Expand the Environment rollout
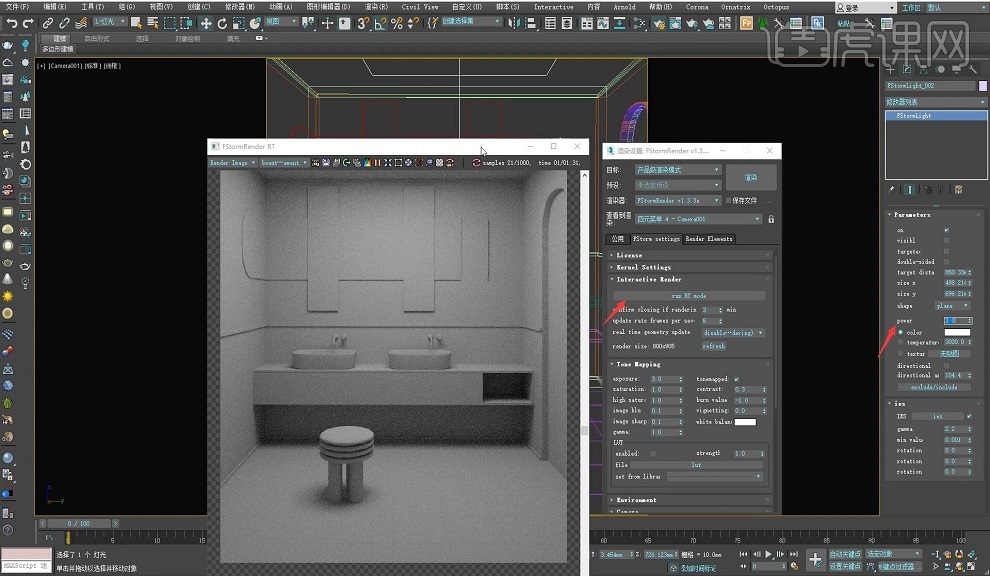 690,500
